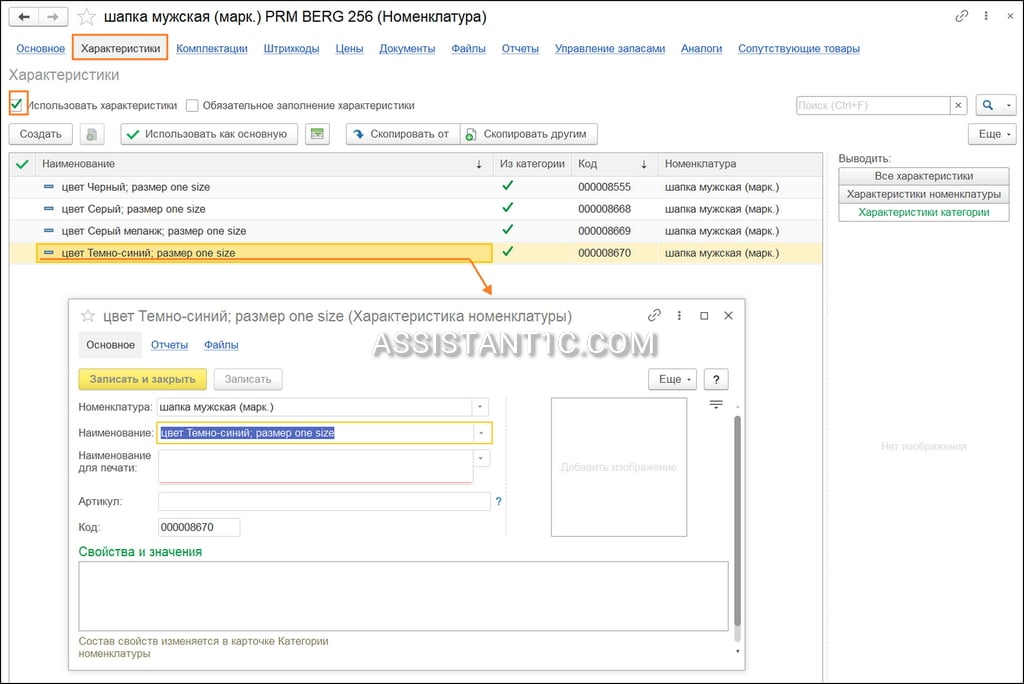Click Добавить изображение placeholder
Image resolution: width=1024 pixels, height=684 pixels.
point(618,467)
